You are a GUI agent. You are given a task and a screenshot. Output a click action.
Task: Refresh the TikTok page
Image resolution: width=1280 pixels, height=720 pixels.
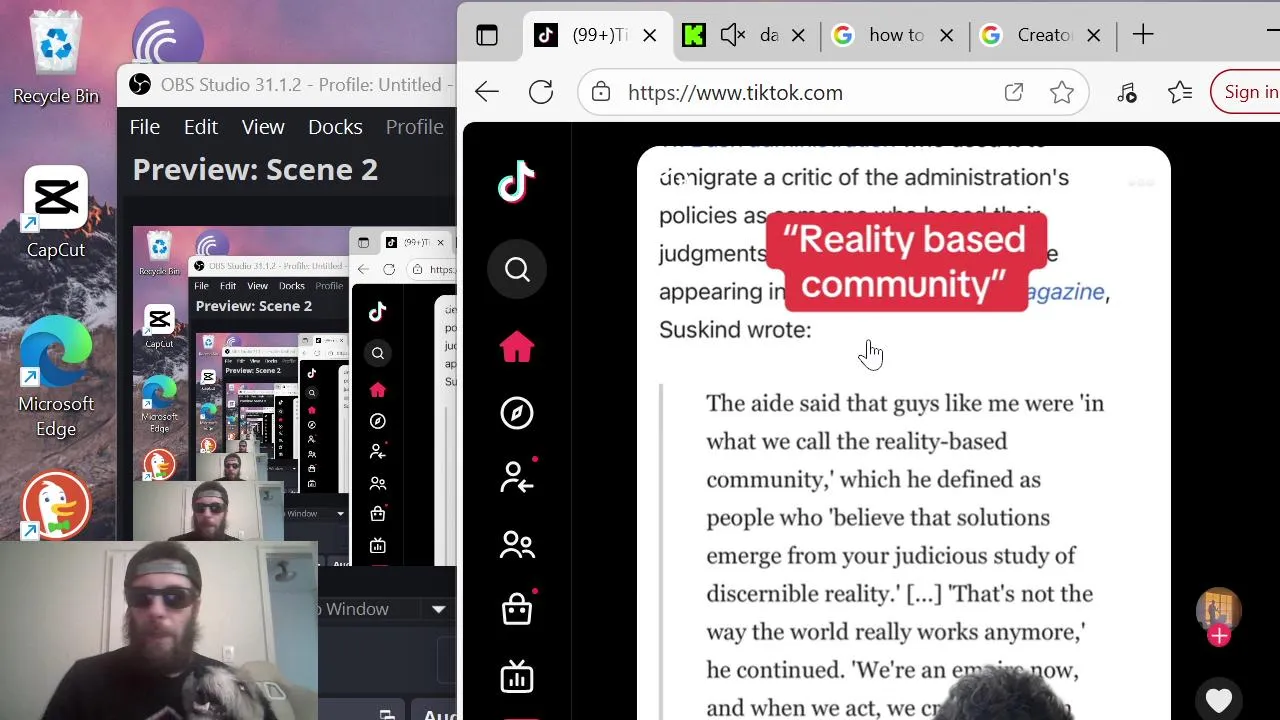(541, 92)
